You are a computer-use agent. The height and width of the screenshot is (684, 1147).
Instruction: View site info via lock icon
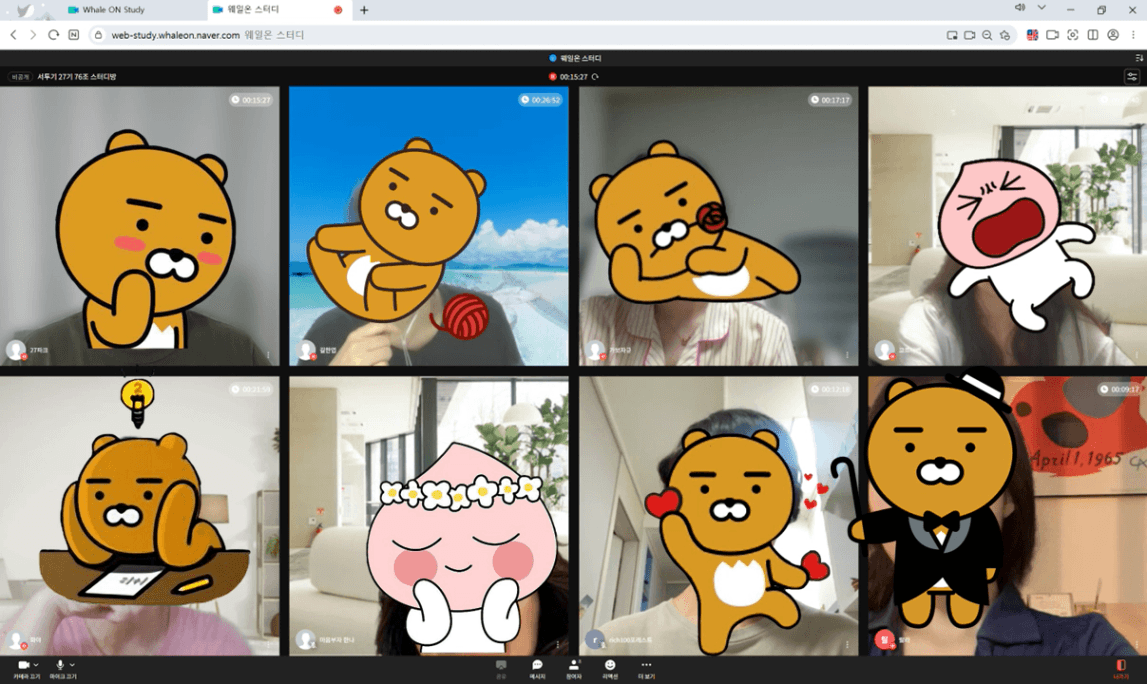(x=99, y=34)
